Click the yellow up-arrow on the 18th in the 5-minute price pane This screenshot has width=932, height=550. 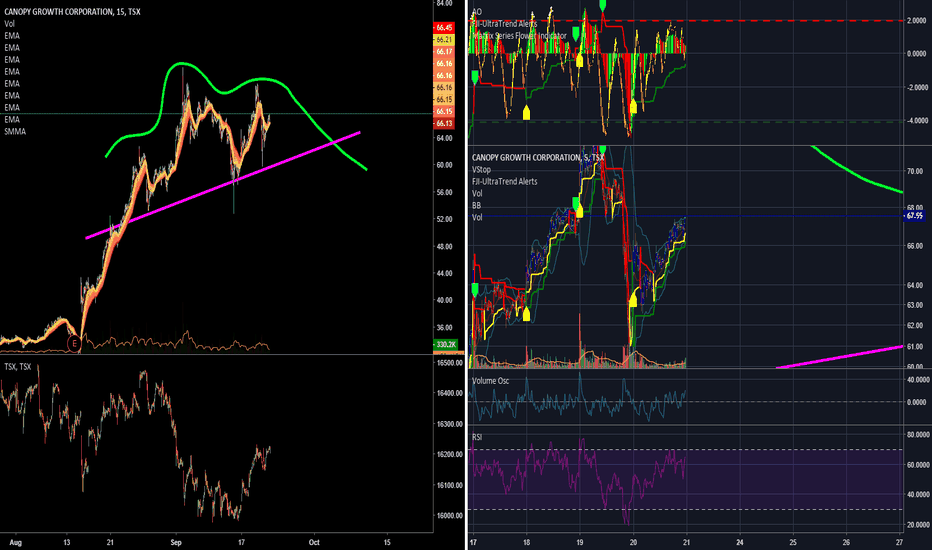click(x=526, y=315)
